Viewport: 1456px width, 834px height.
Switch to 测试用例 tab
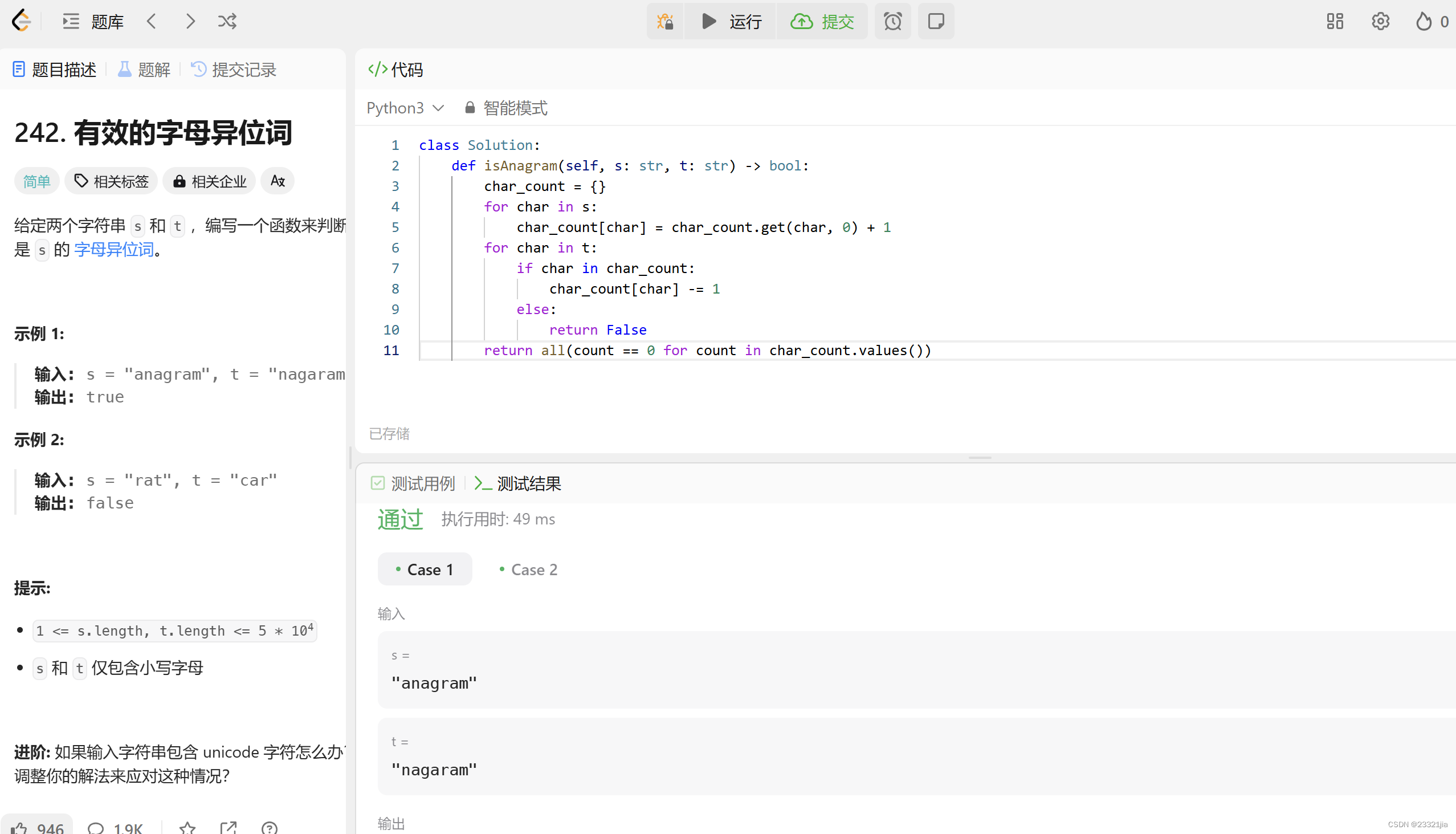tap(413, 483)
